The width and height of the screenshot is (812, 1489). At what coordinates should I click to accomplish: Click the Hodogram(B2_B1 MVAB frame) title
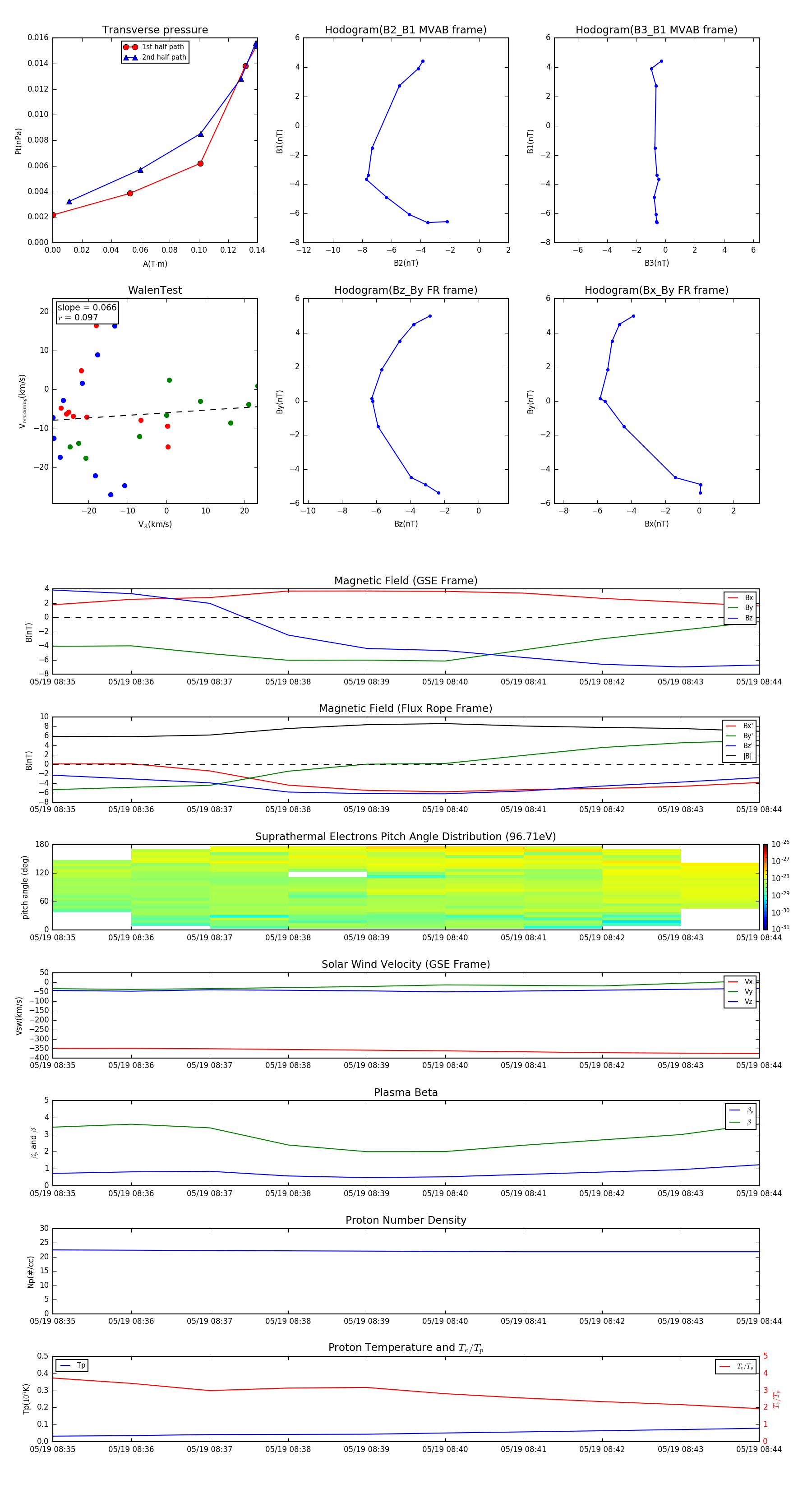[x=406, y=30]
